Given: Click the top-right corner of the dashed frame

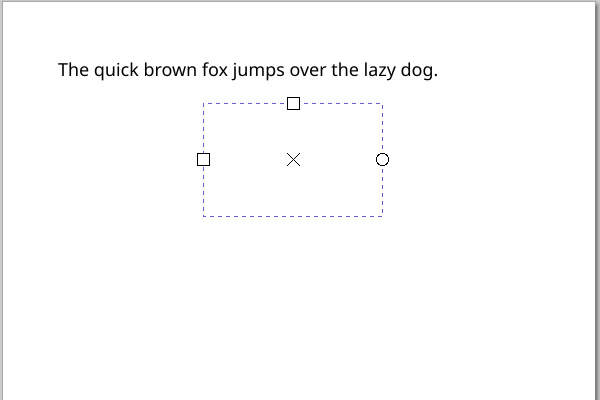Looking at the screenshot, I should coord(382,103).
